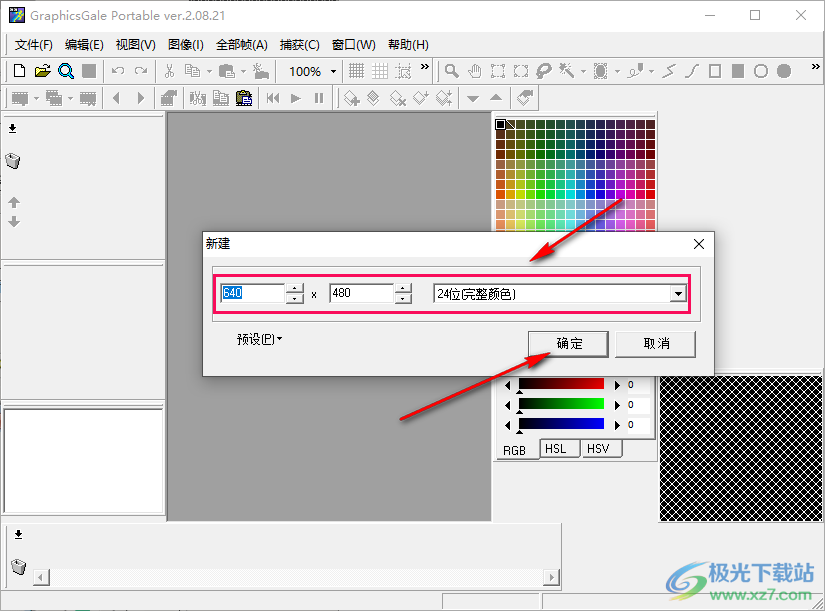Click the Redo icon

[141, 71]
